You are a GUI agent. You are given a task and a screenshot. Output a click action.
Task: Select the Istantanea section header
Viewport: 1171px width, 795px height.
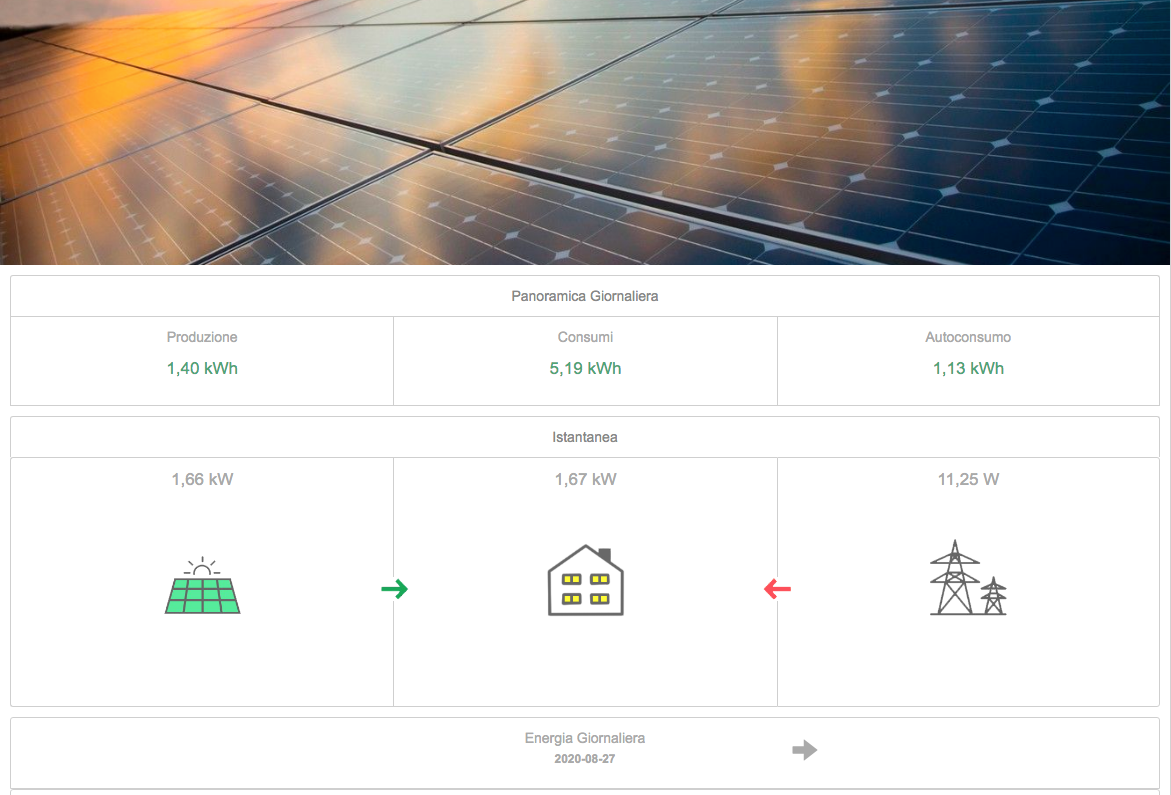point(585,437)
